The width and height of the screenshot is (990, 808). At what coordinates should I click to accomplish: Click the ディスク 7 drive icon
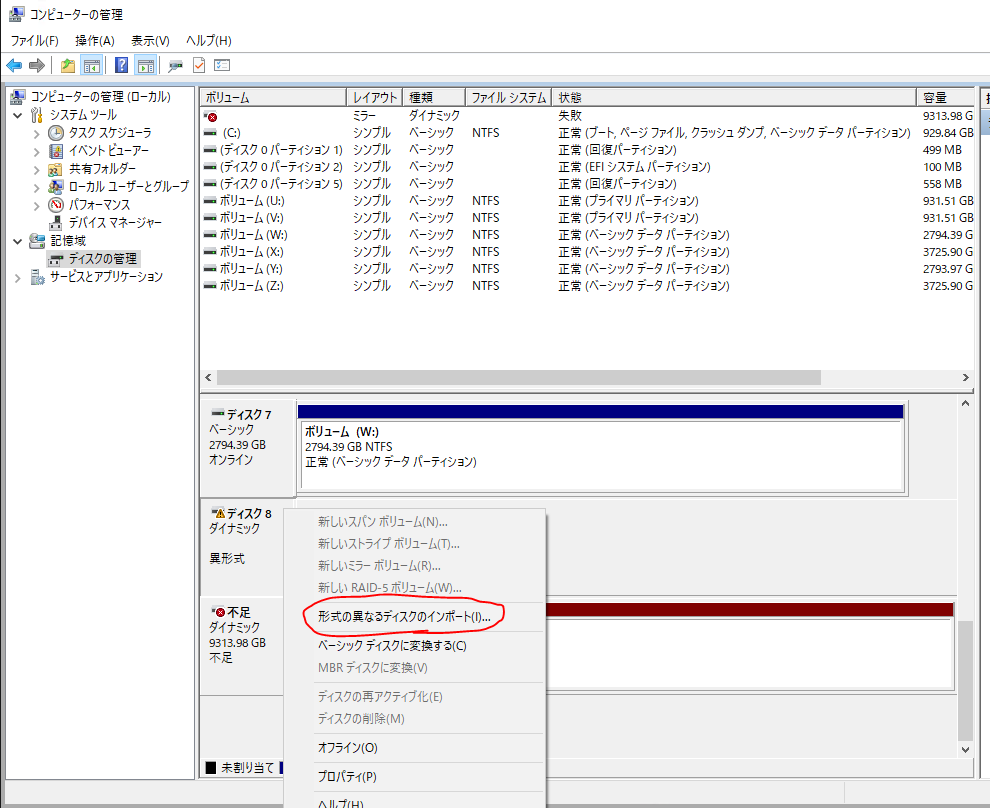click(x=218, y=413)
